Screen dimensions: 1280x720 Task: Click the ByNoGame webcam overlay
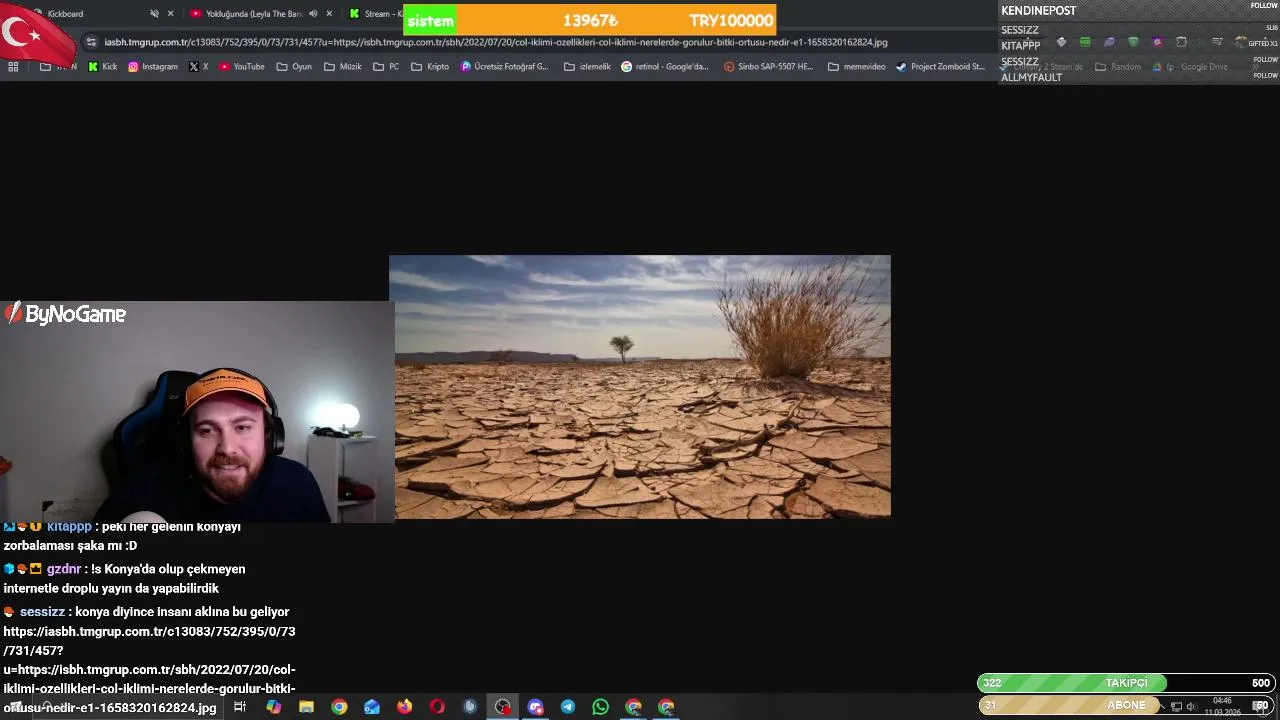(x=197, y=412)
